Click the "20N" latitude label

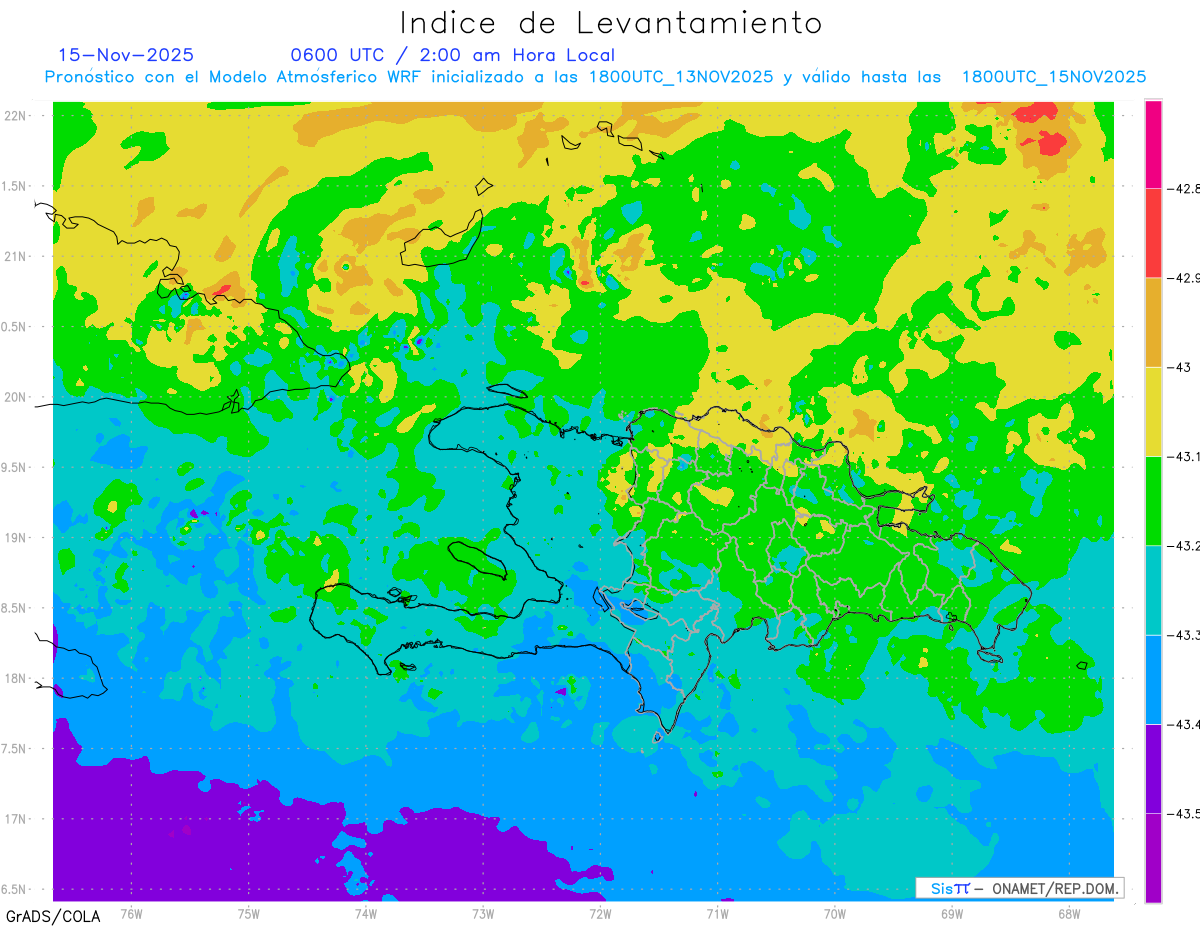pyautogui.click(x=17, y=397)
